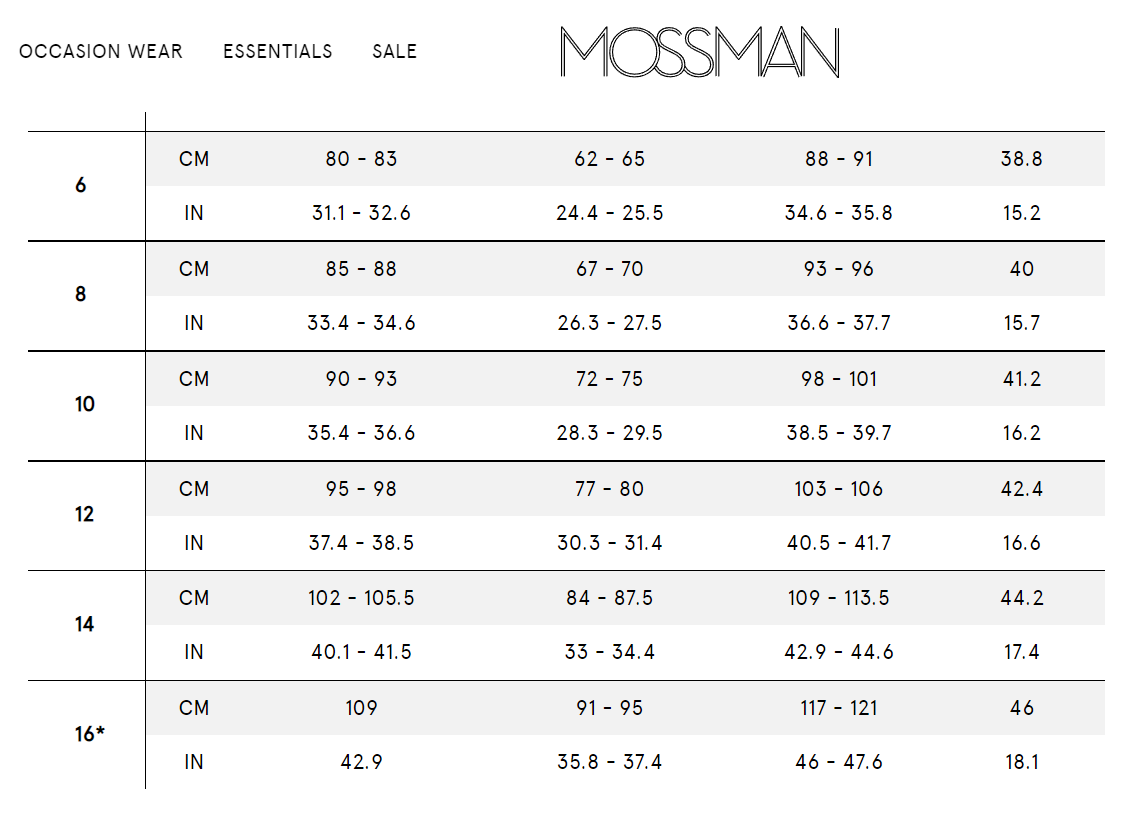Select the size 14 row label
Screen dimensions: 1135x817
tap(85, 625)
